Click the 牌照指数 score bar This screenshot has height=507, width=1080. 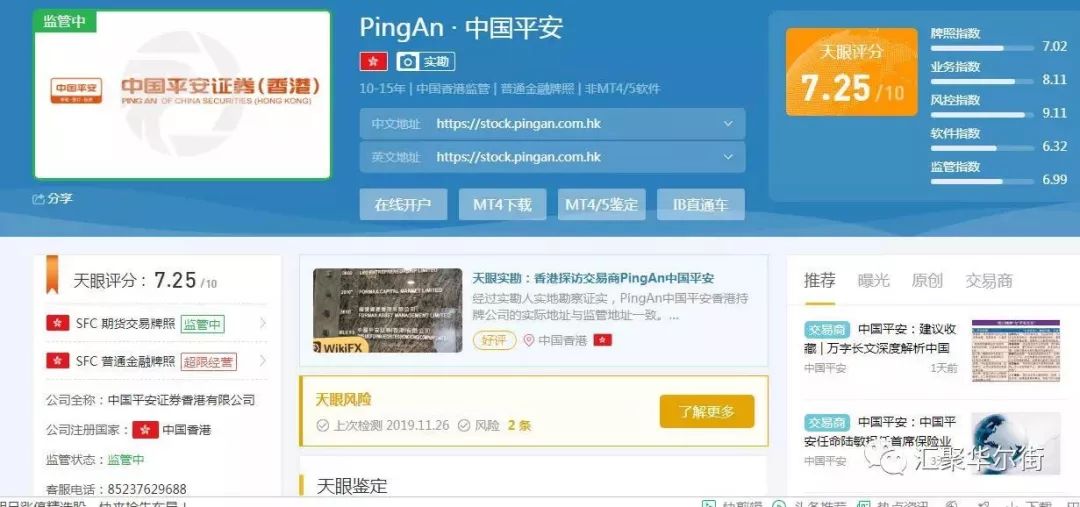click(983, 48)
